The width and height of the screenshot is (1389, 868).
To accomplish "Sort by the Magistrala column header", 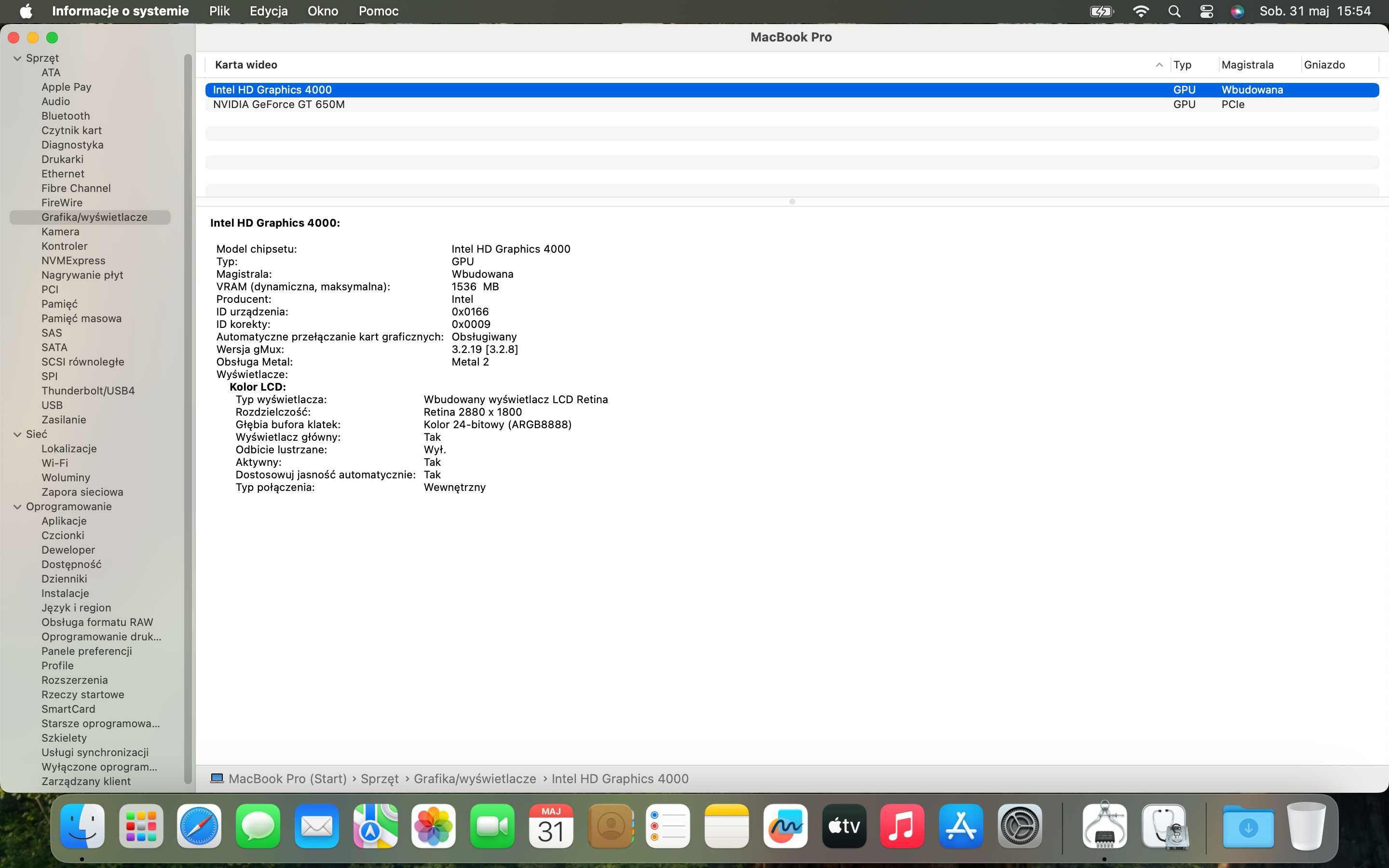I will pos(1247,65).
